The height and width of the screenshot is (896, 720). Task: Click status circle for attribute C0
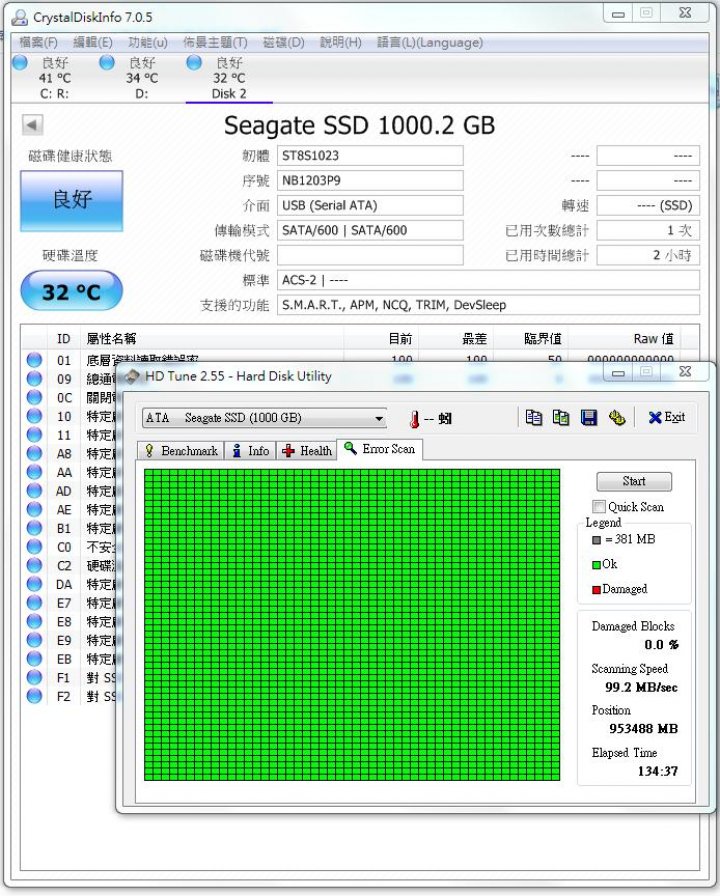[34, 546]
